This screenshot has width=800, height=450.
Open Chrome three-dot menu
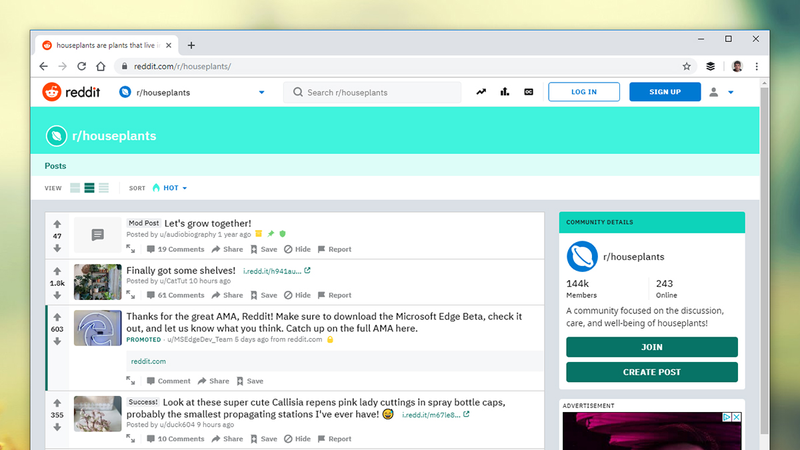coord(757,66)
